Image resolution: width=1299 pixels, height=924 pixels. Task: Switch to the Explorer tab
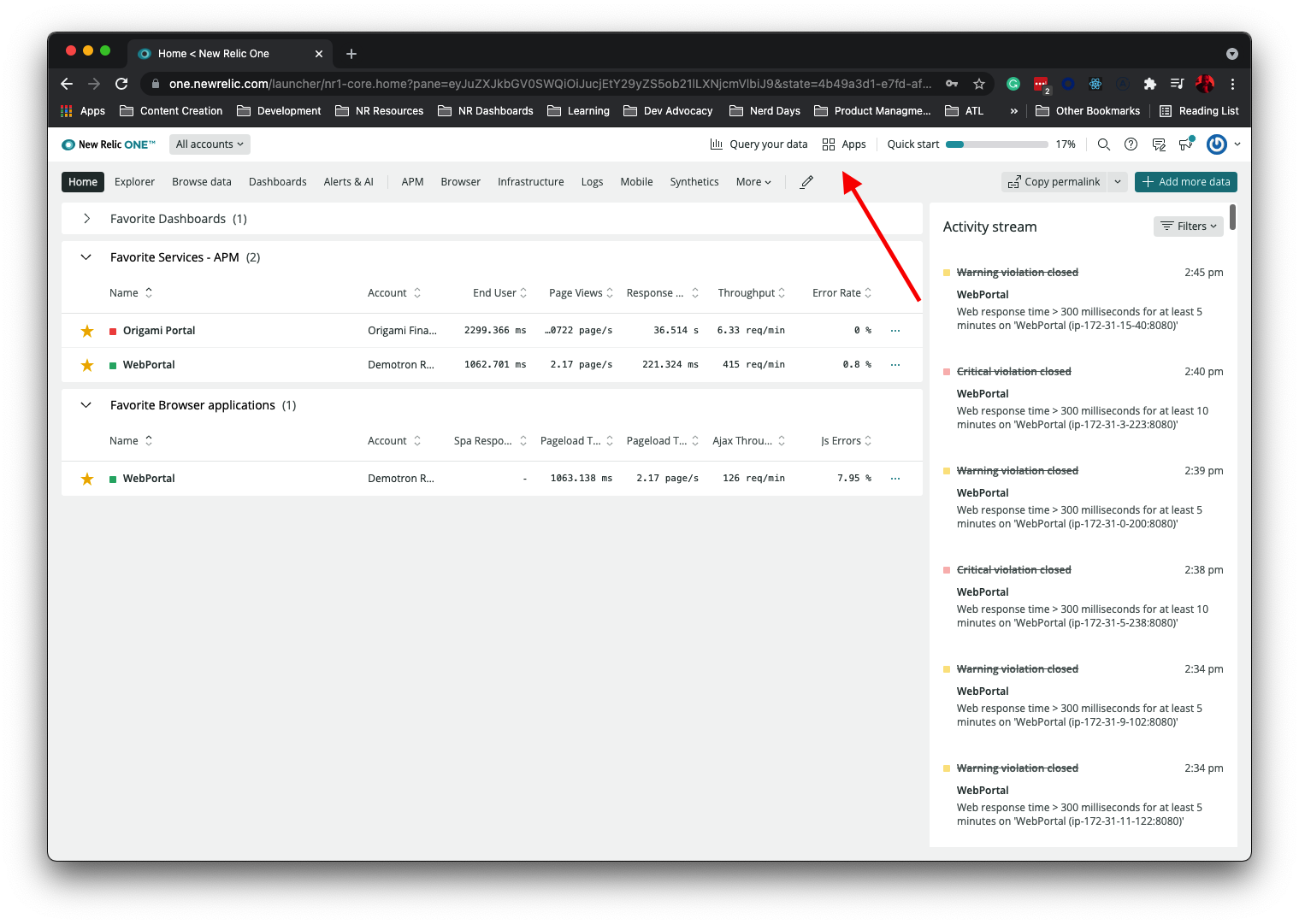coord(135,182)
